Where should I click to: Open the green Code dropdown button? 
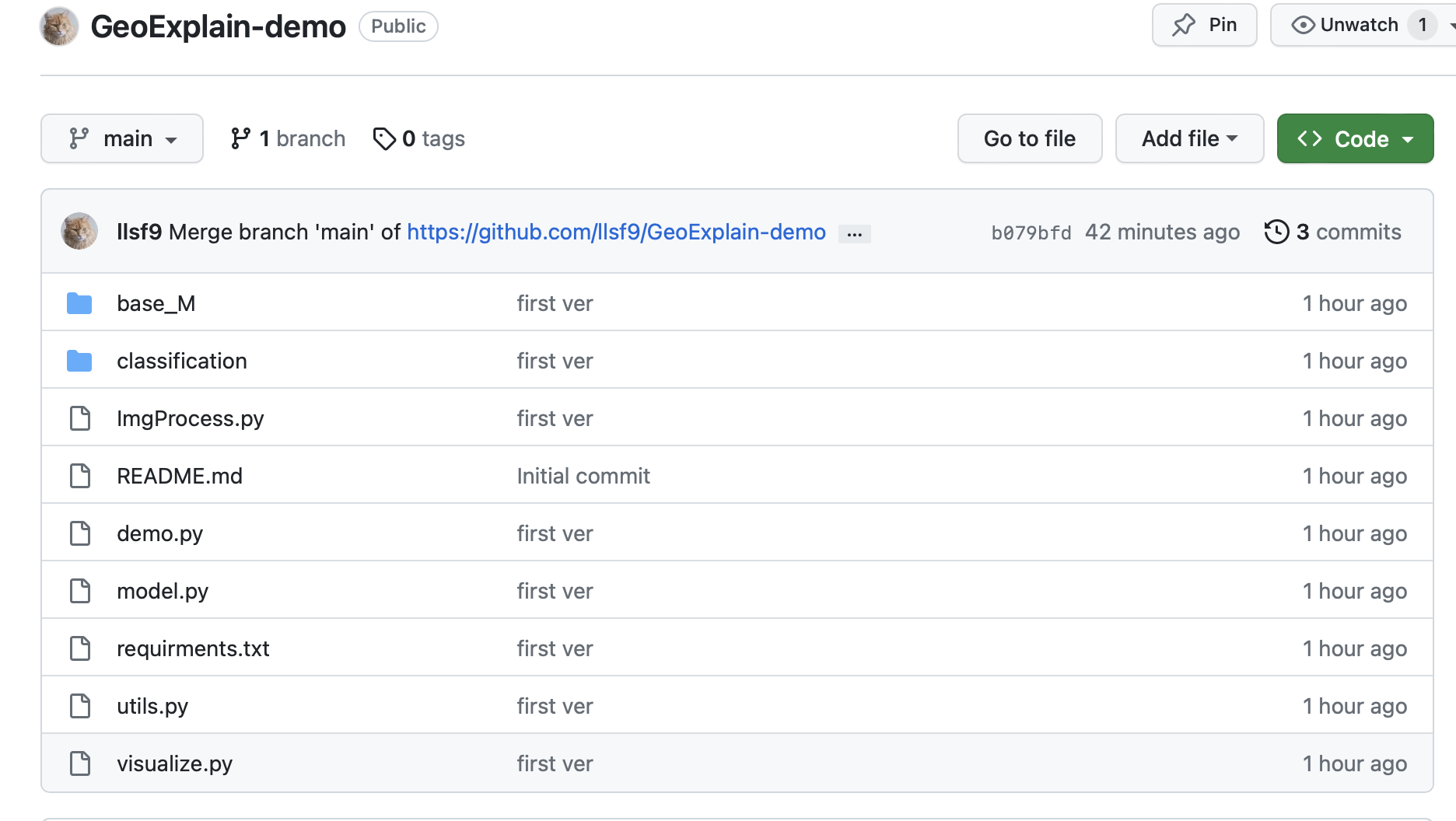[x=1355, y=138]
